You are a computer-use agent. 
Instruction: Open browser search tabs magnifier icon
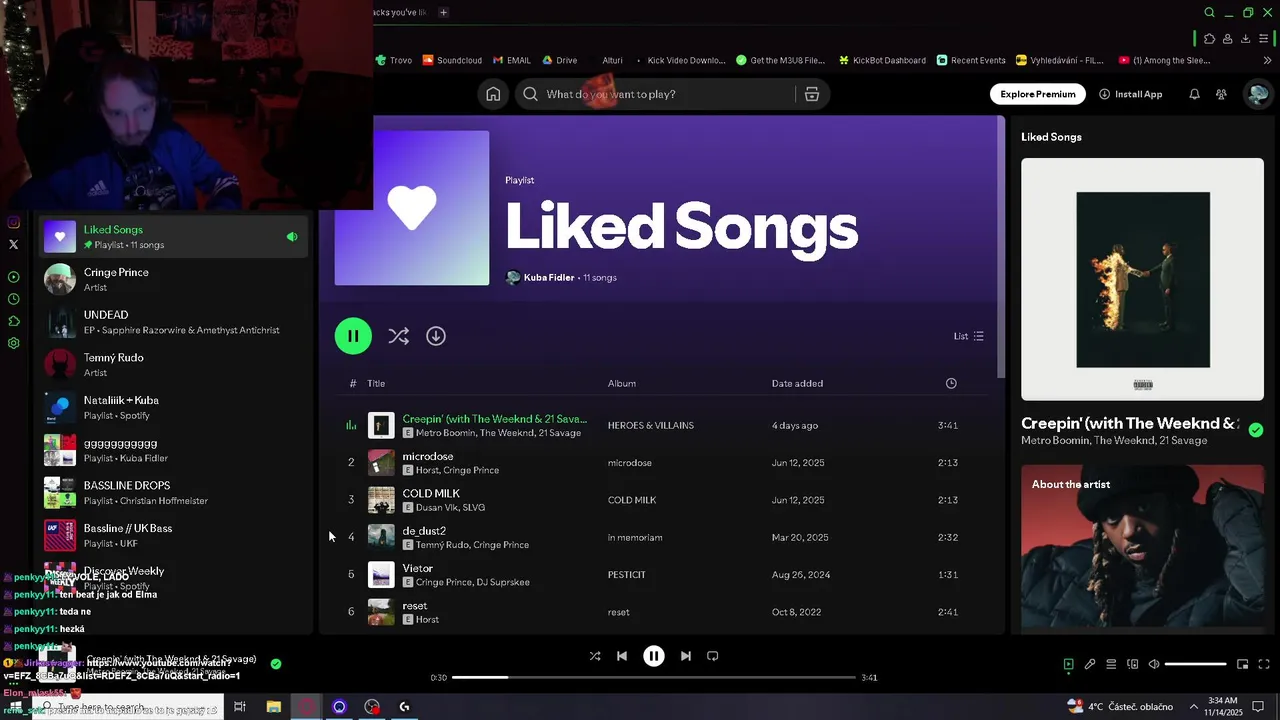pos(1209,13)
